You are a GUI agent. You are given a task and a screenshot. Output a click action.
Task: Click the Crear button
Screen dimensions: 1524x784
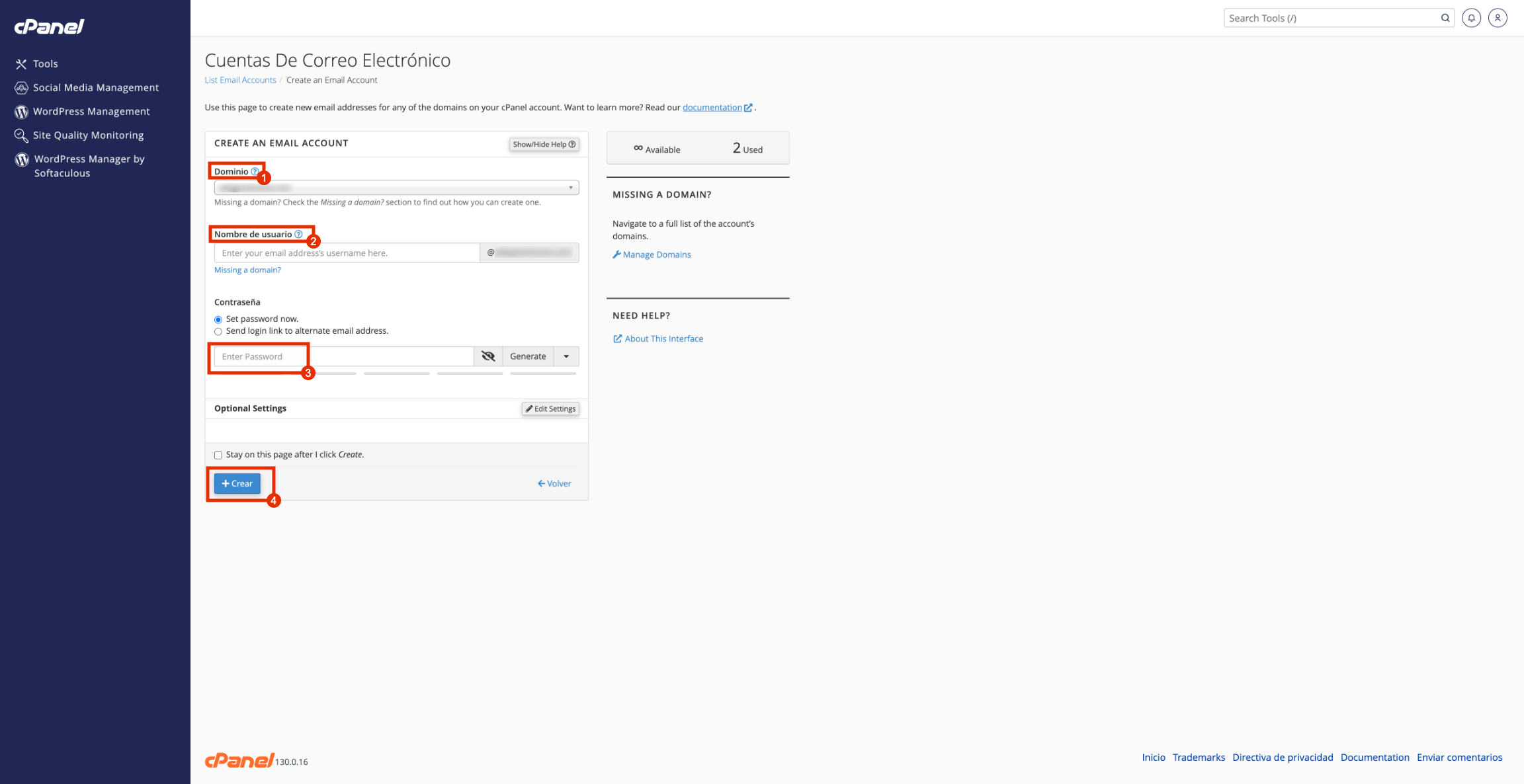pyautogui.click(x=237, y=483)
